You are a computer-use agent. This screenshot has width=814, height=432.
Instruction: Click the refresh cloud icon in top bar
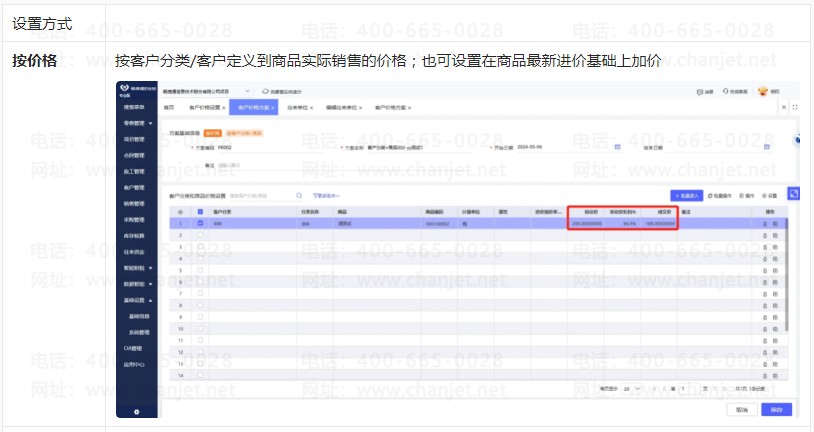(265, 91)
